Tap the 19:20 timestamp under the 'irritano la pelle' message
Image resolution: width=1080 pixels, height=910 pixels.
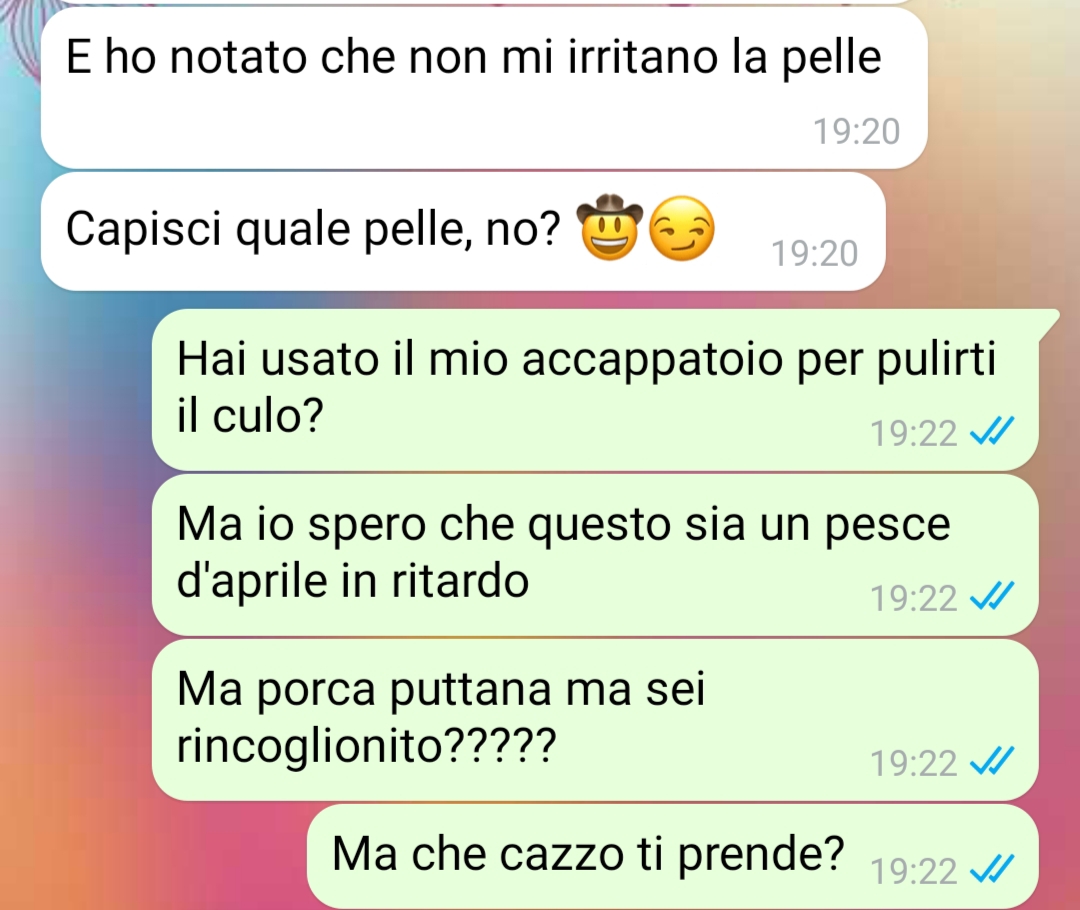(x=857, y=132)
